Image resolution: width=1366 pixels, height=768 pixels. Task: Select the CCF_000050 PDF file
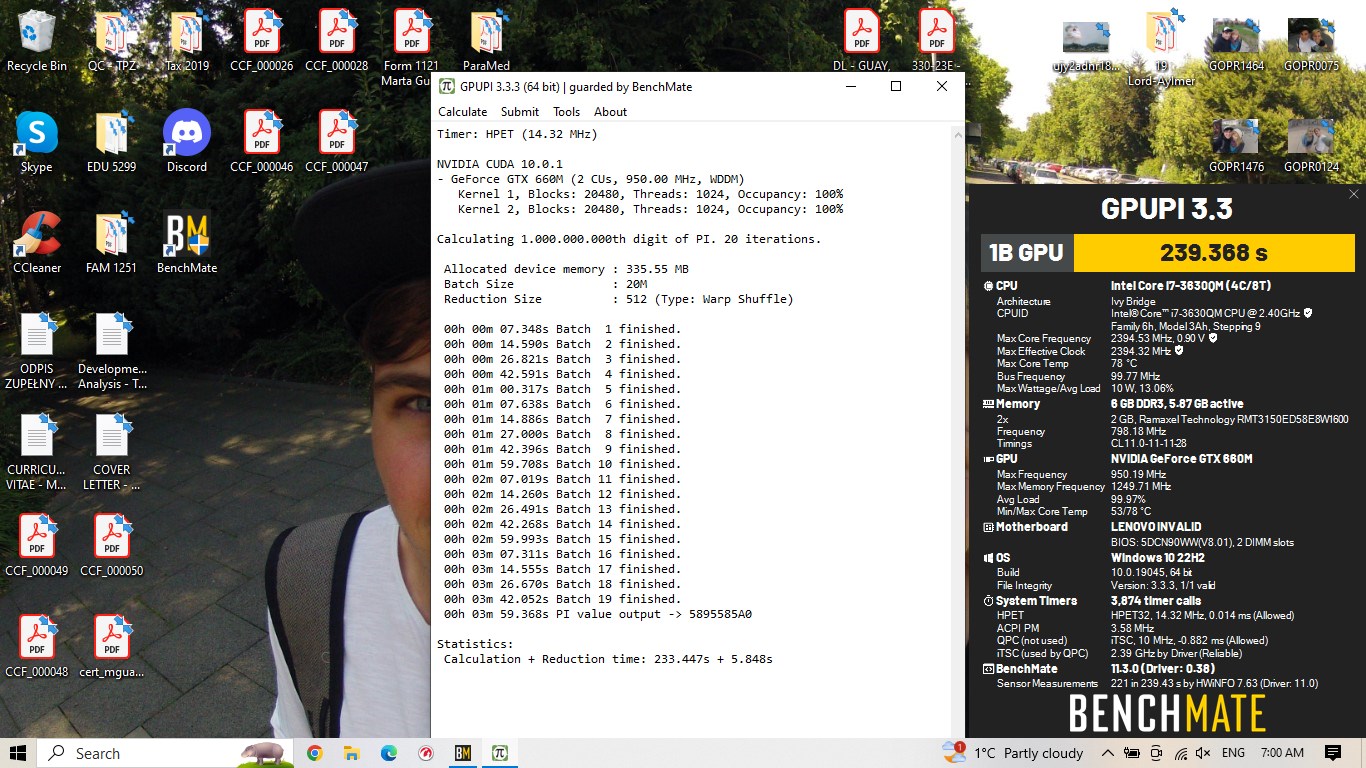click(112, 545)
